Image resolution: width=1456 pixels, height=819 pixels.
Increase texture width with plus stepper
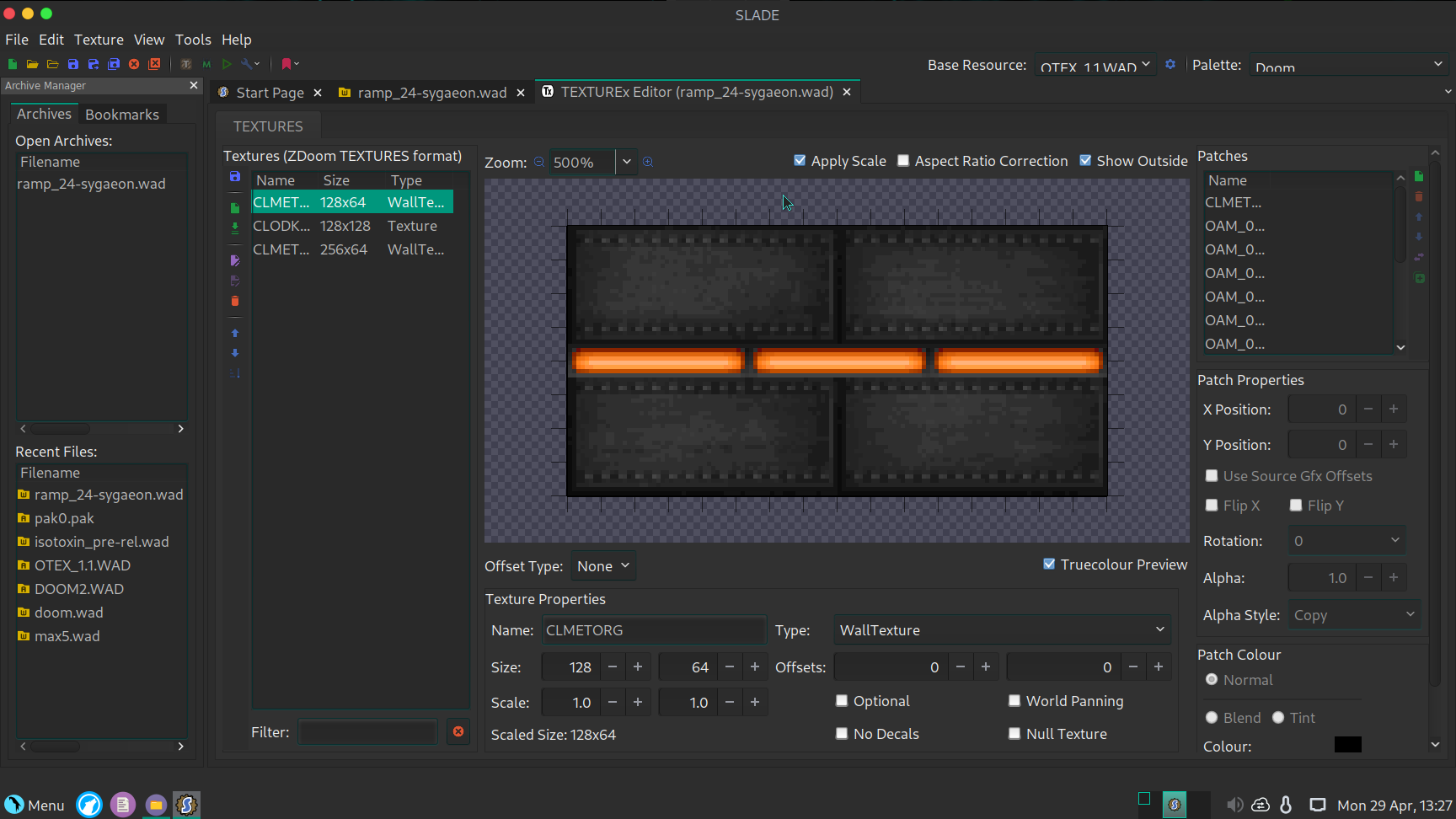pos(638,666)
